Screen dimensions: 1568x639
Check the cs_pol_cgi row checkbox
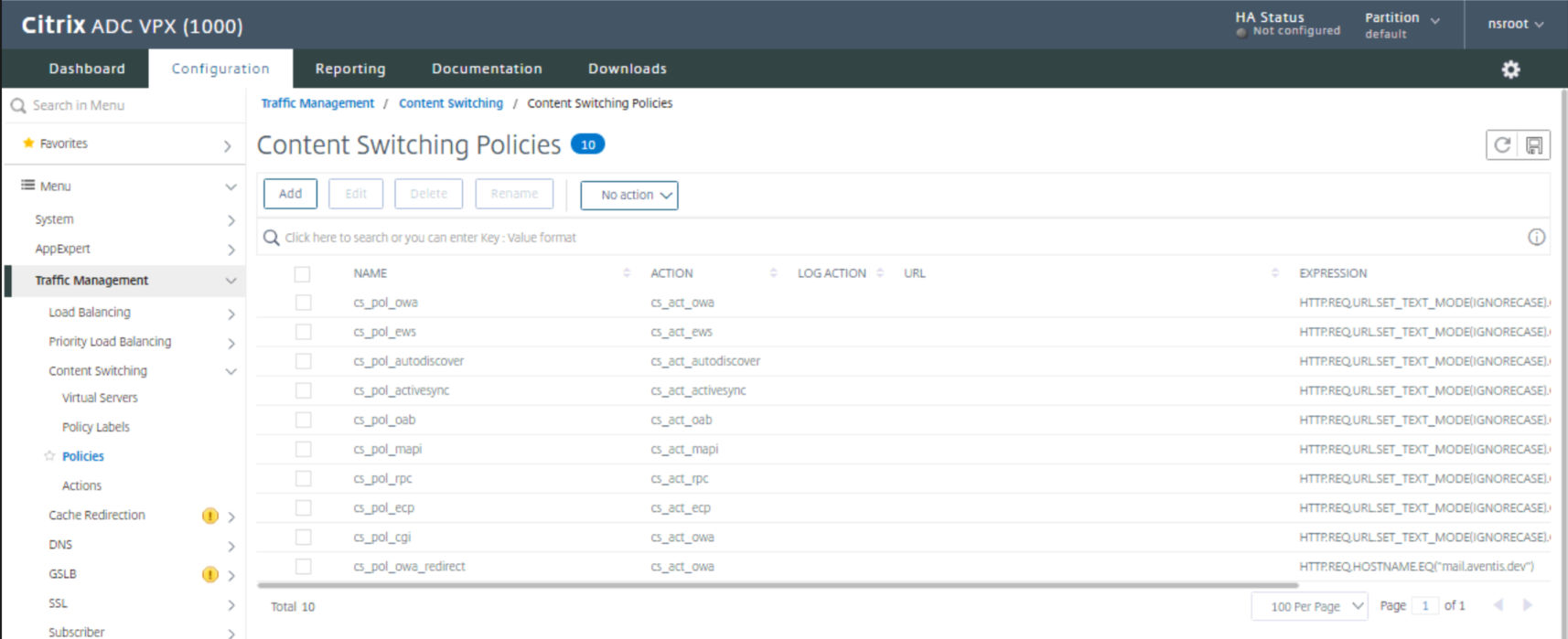(303, 537)
